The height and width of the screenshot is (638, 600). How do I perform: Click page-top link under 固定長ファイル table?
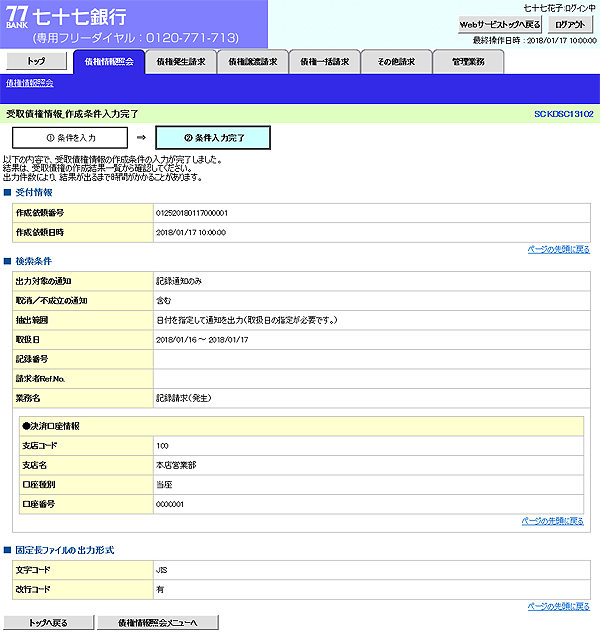pyautogui.click(x=559, y=607)
